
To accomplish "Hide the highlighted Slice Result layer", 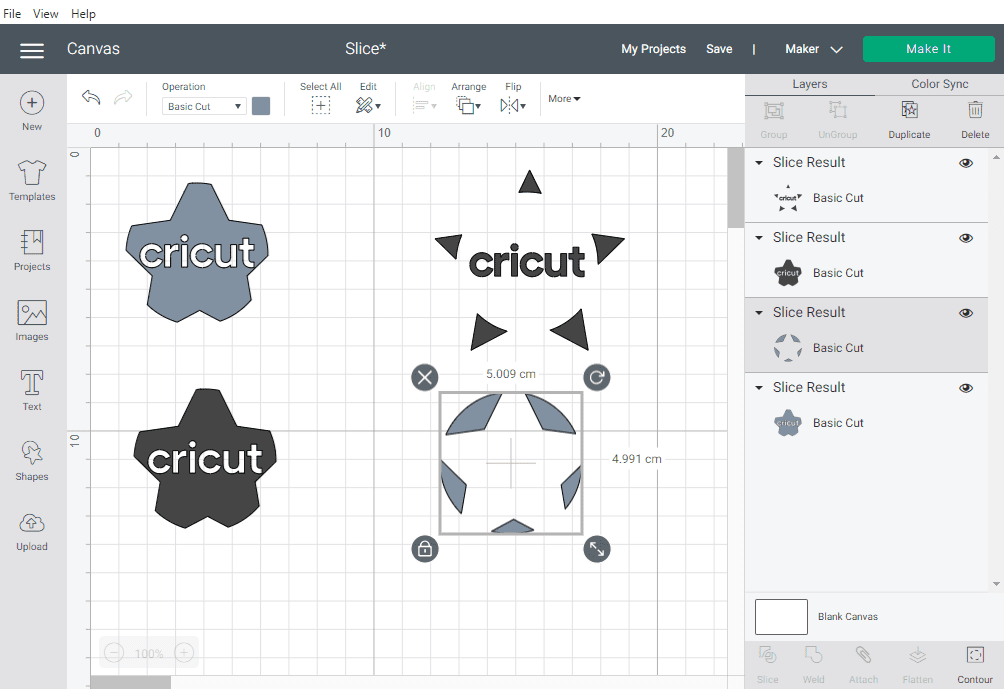I will pos(966,313).
